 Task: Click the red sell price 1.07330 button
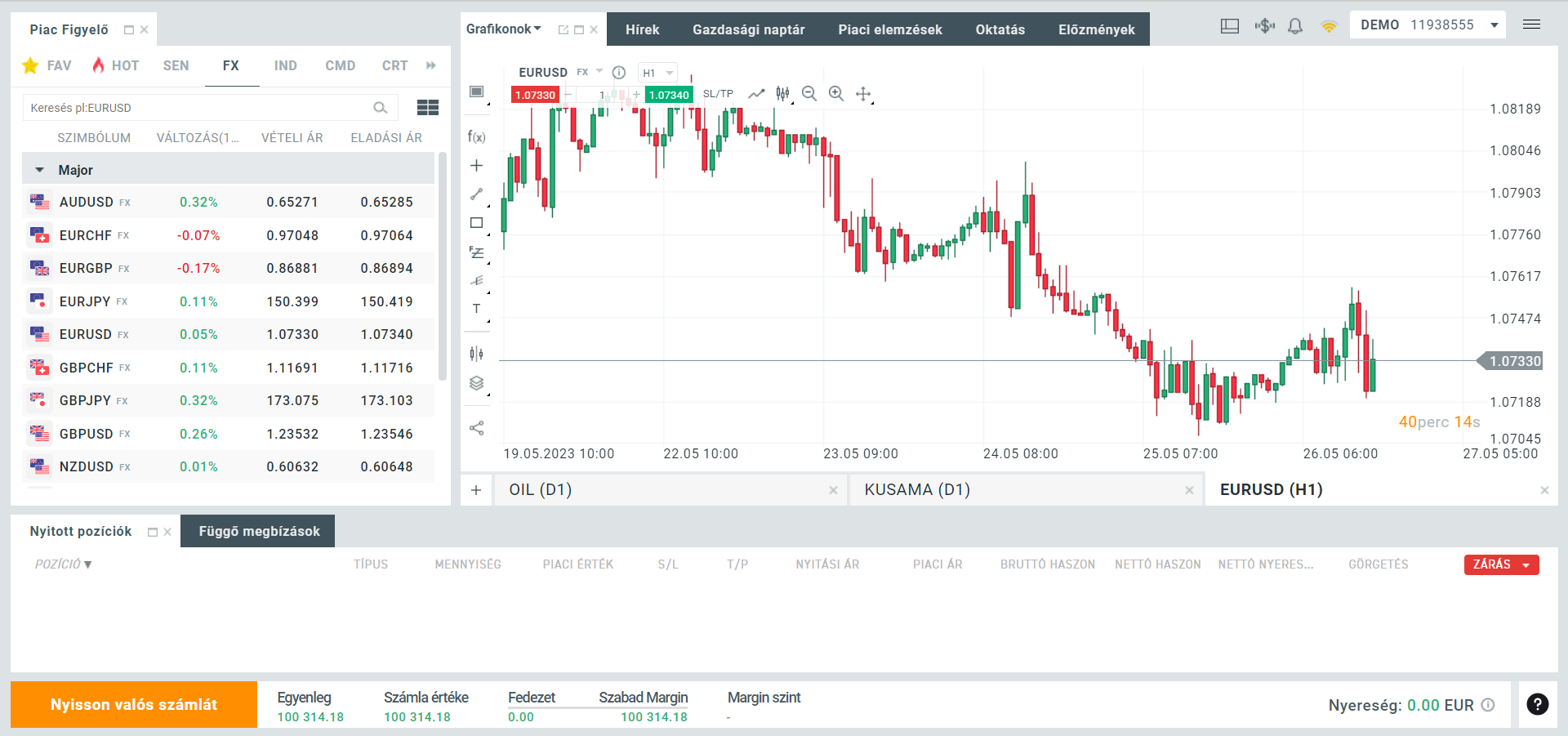535,95
